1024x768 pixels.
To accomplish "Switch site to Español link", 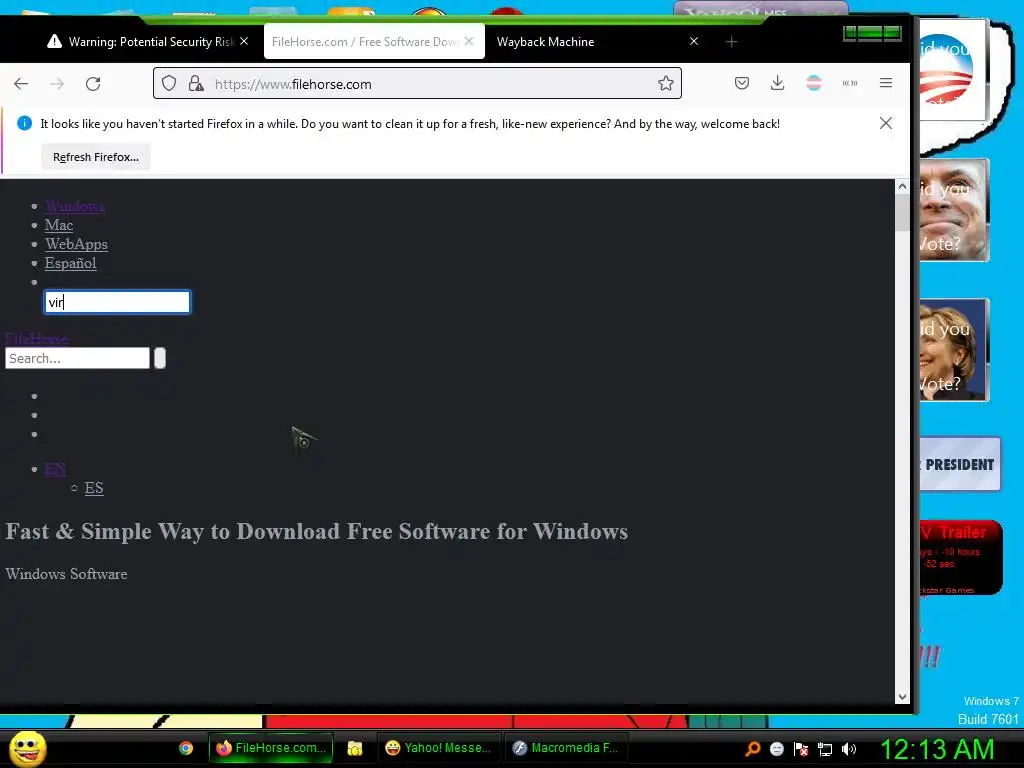I will point(71,263).
